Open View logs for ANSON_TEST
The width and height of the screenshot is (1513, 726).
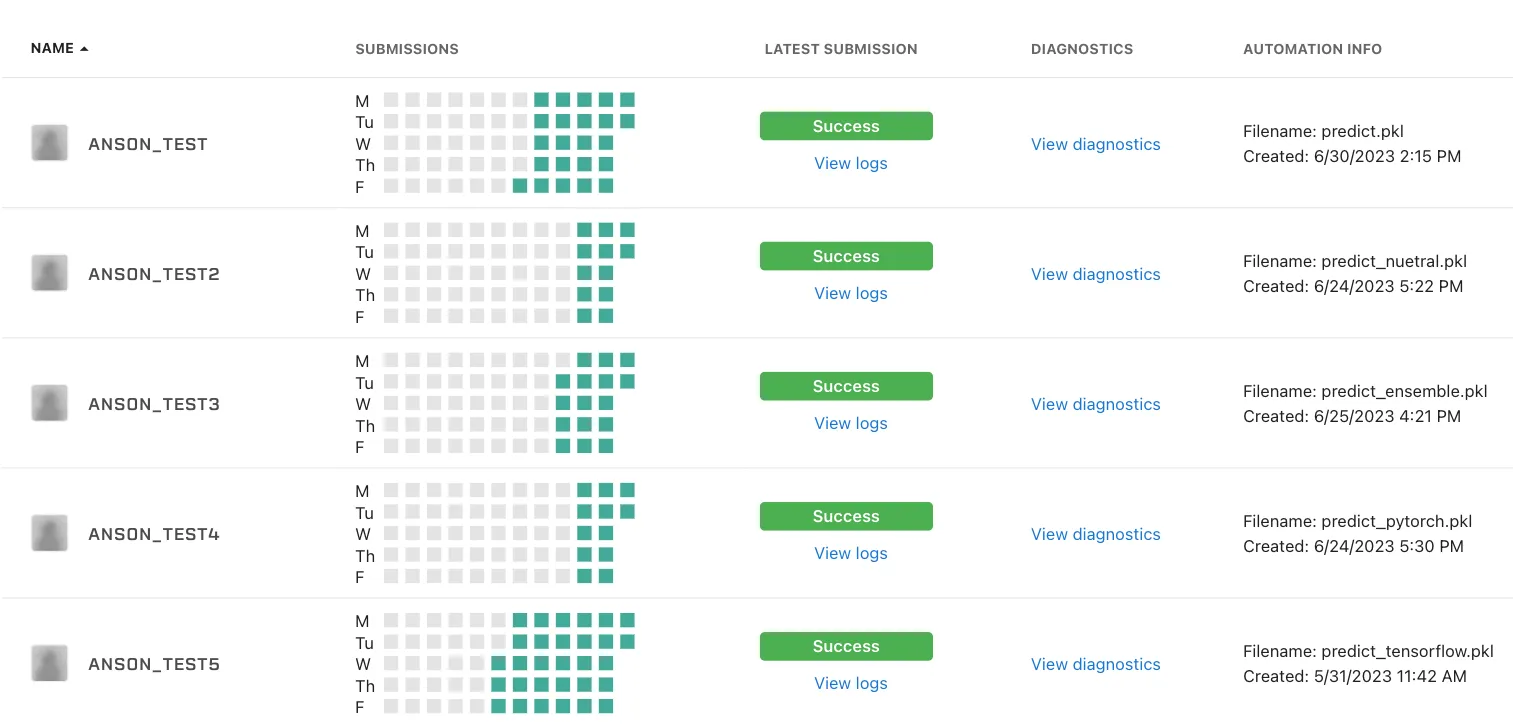click(851, 163)
